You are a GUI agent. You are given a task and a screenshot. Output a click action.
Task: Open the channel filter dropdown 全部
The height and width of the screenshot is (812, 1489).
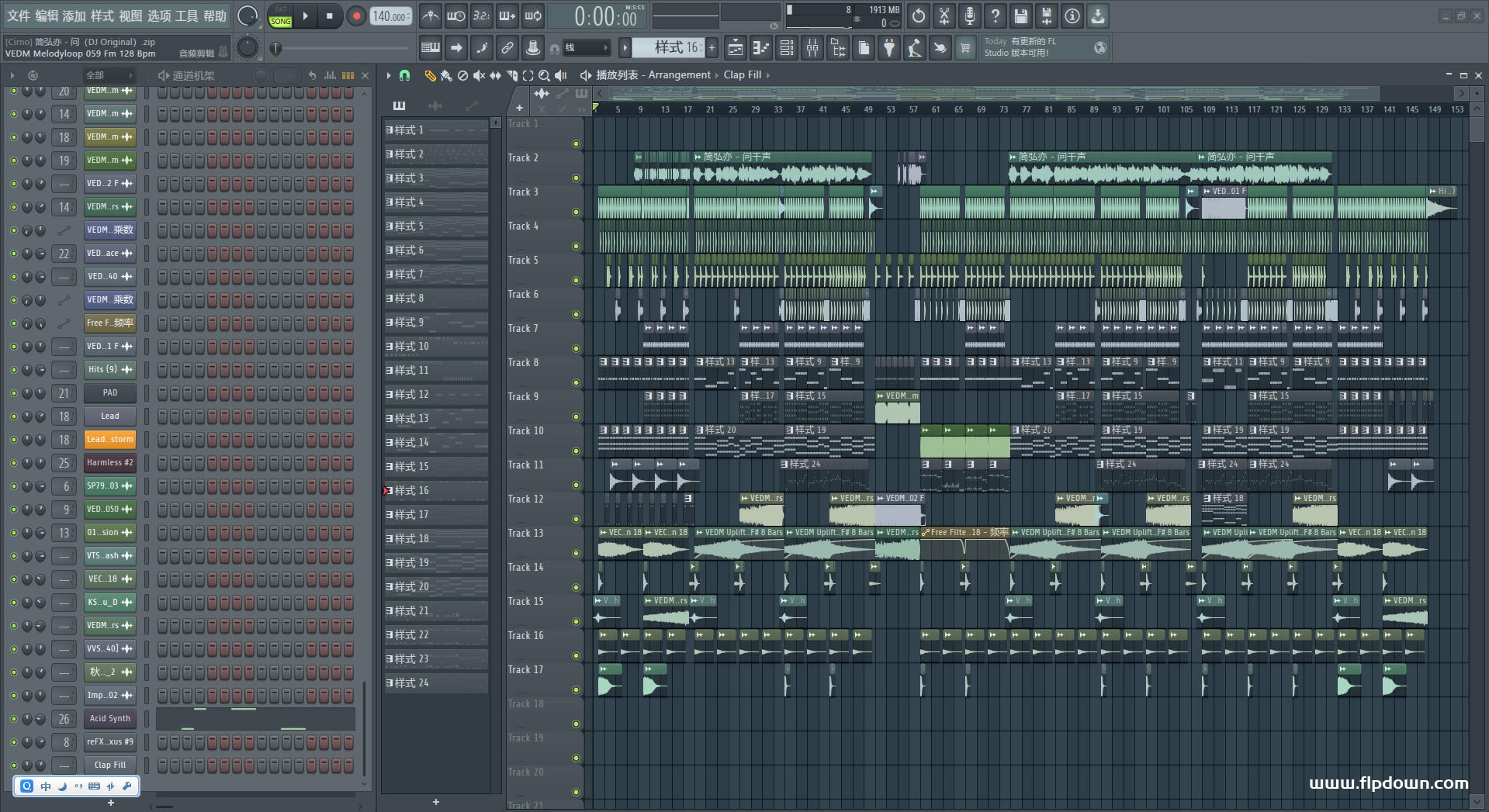[109, 75]
